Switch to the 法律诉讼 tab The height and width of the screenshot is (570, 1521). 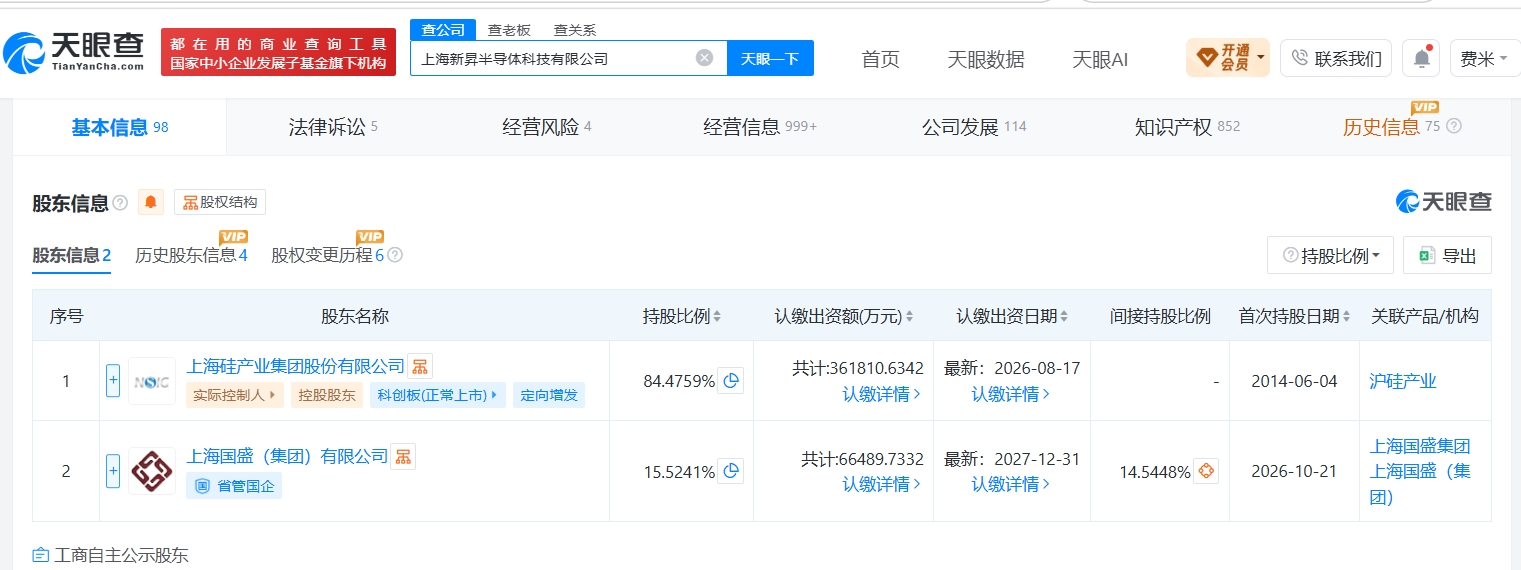pyautogui.click(x=333, y=127)
